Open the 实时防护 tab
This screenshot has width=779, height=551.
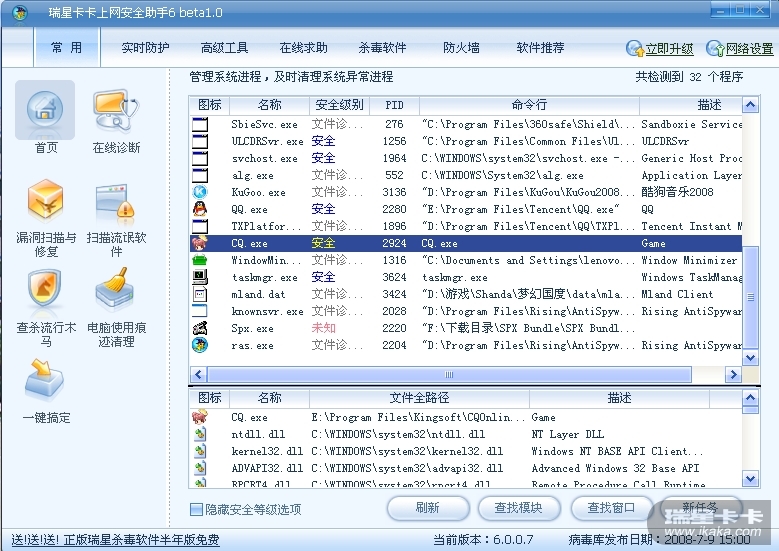(145, 48)
